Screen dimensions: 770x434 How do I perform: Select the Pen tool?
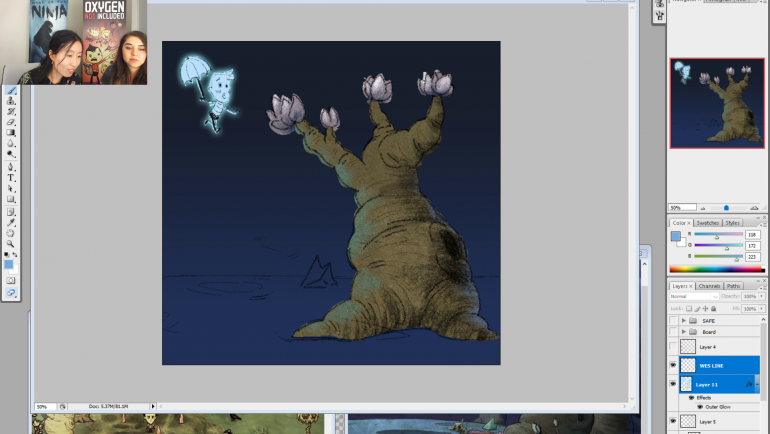(11, 167)
